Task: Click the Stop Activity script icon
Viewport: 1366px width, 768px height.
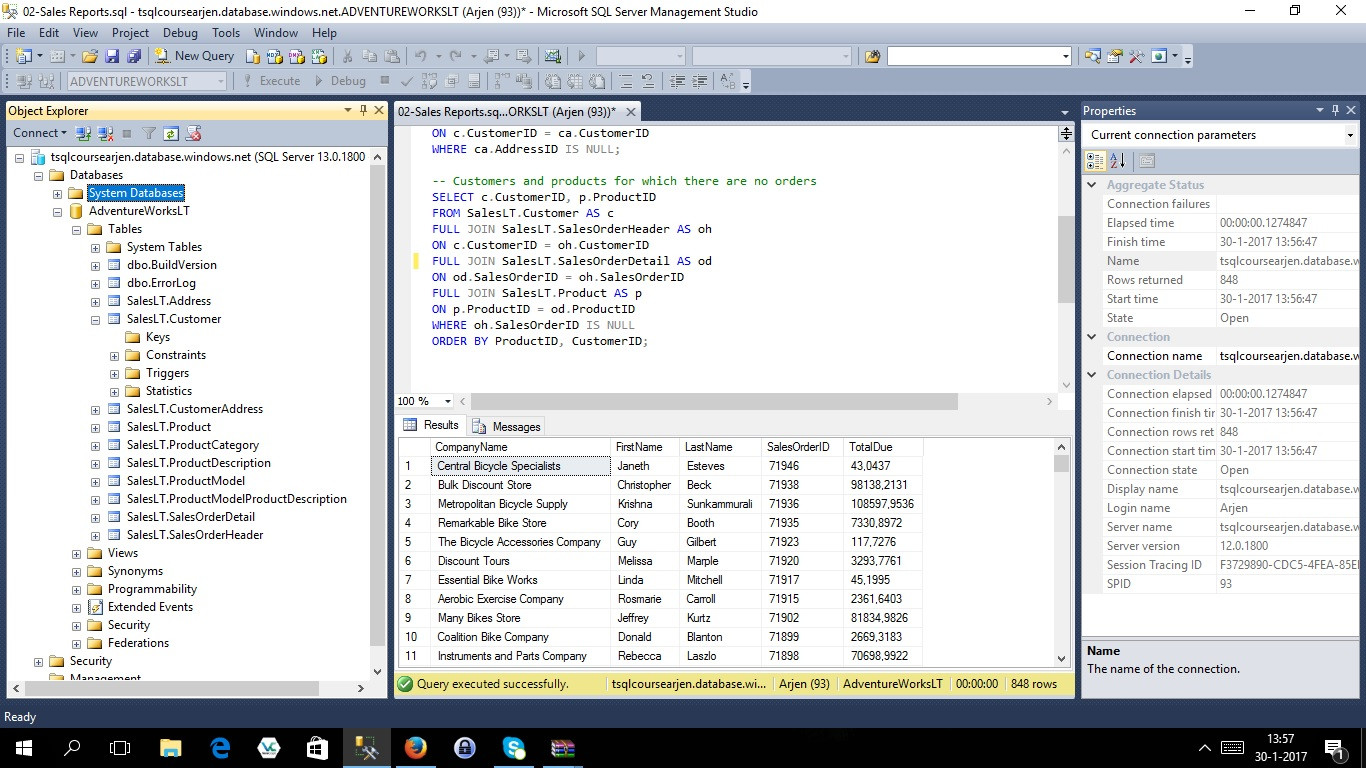Action: (194, 133)
